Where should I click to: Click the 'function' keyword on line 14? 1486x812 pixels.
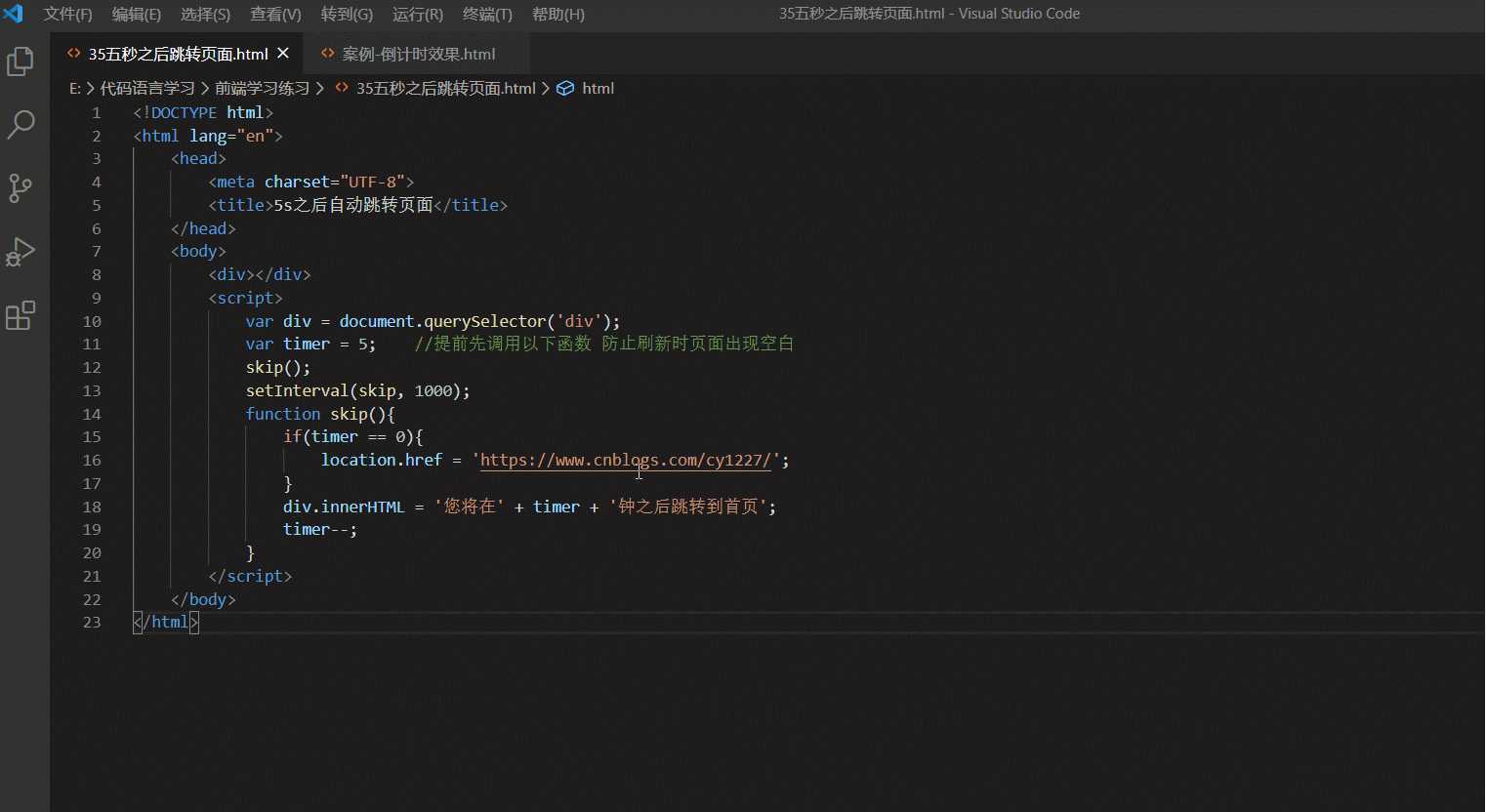283,414
